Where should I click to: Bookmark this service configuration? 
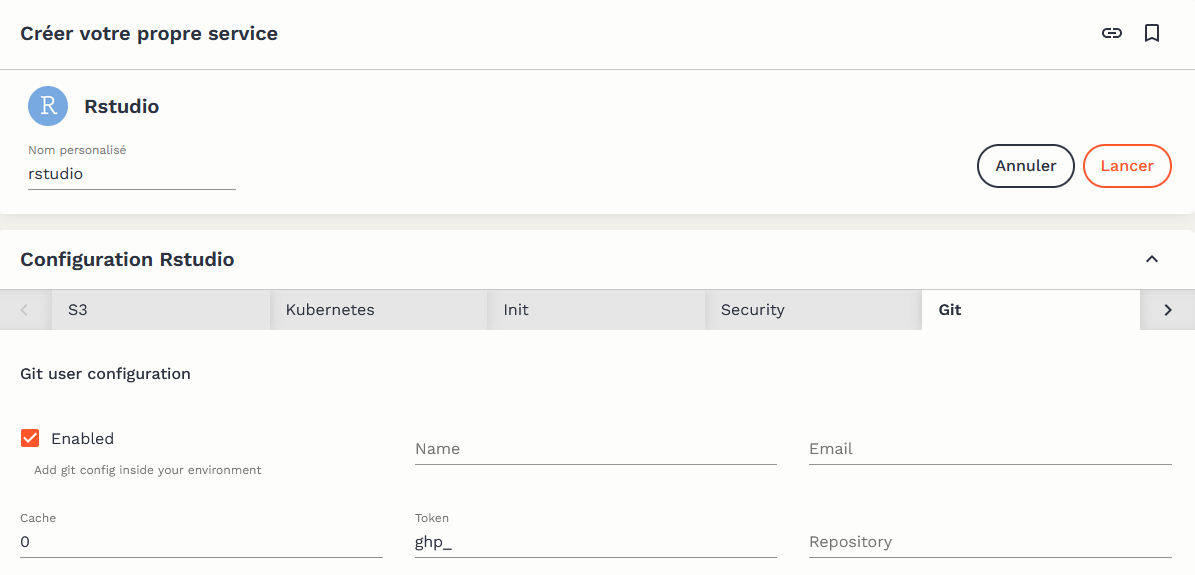tap(1152, 33)
